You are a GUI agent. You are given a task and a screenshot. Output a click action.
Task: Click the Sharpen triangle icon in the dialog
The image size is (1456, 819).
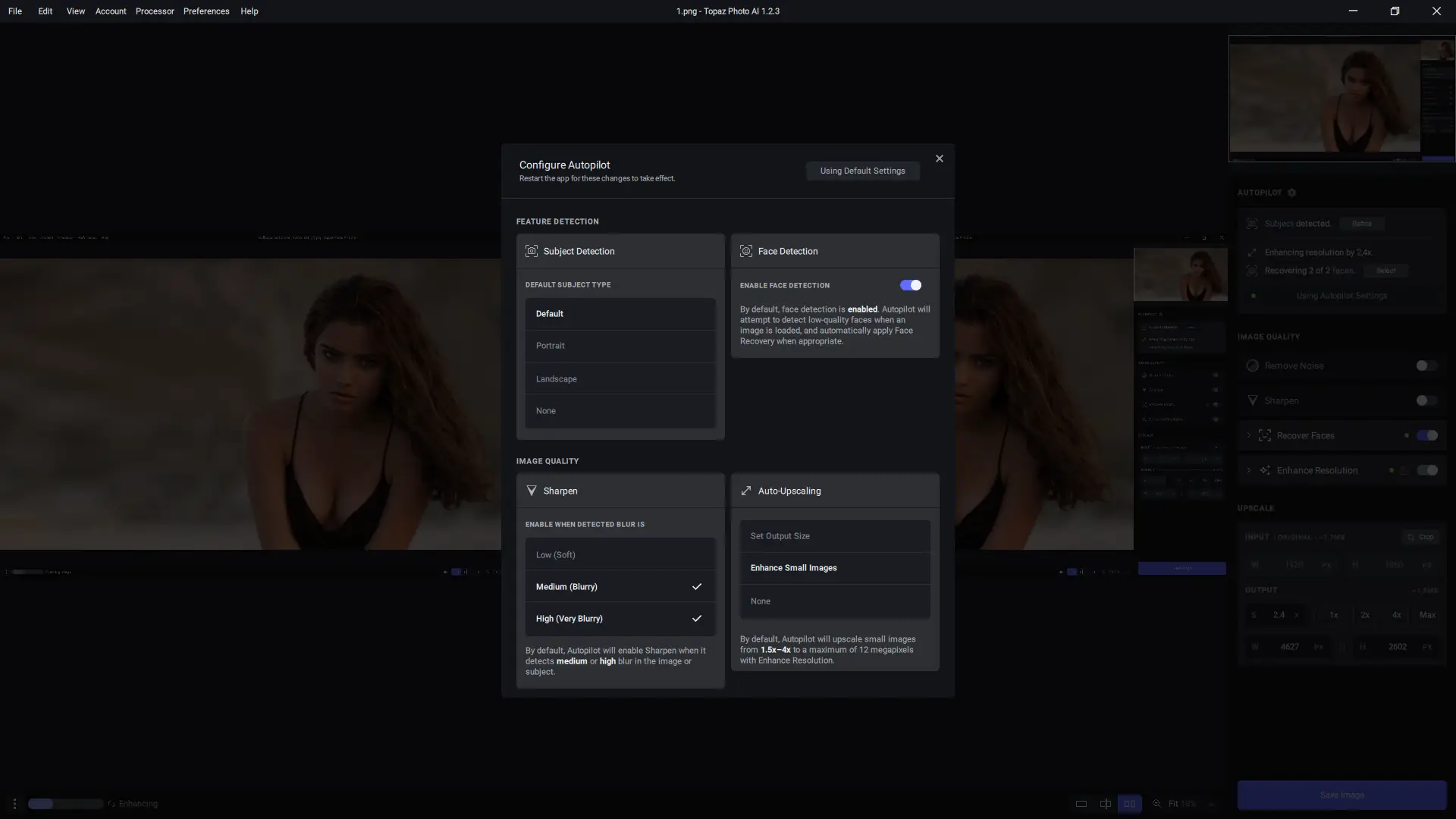coord(532,491)
